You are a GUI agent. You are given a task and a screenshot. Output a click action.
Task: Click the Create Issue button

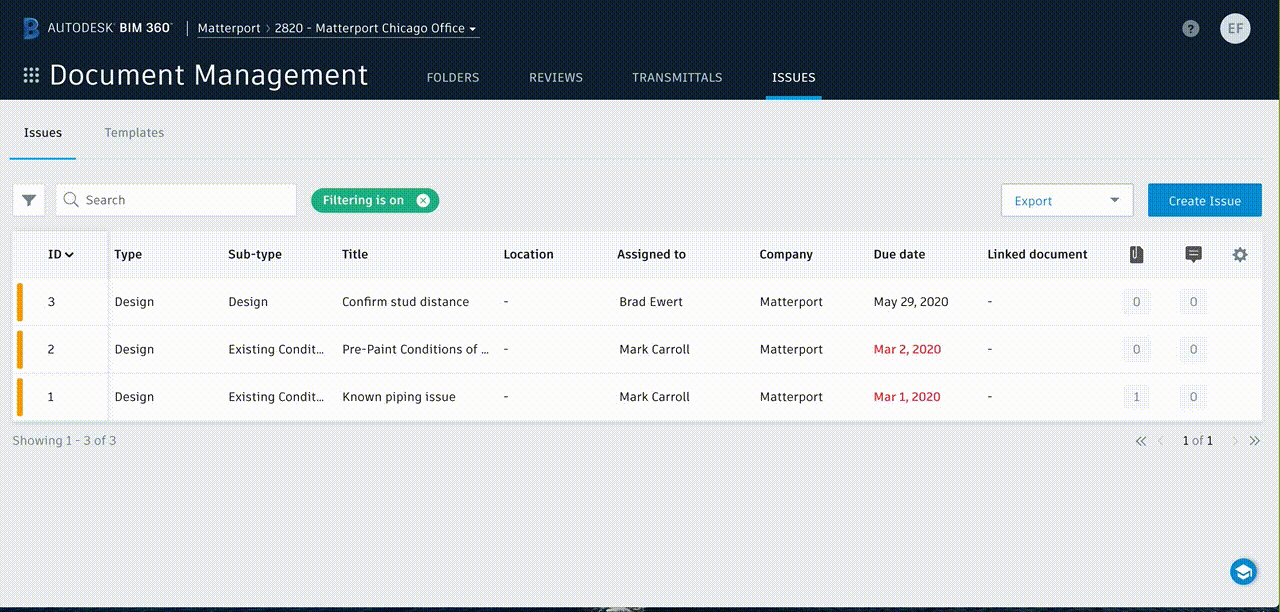pos(1205,201)
